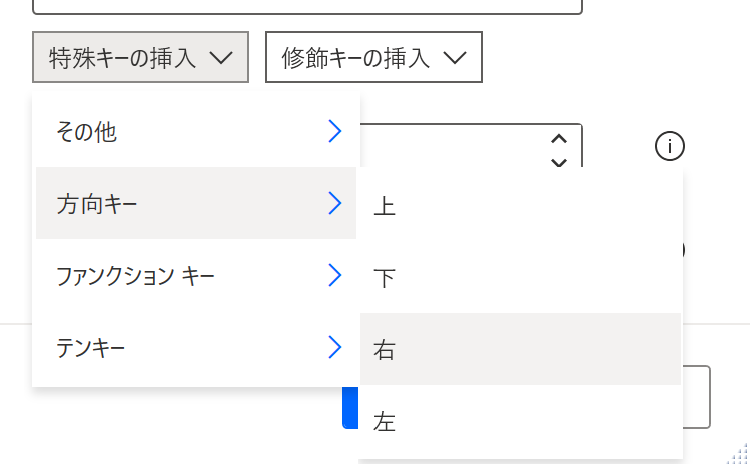Click the info icon beside the spinner field
Screen dimensions: 750x464
click(x=670, y=146)
